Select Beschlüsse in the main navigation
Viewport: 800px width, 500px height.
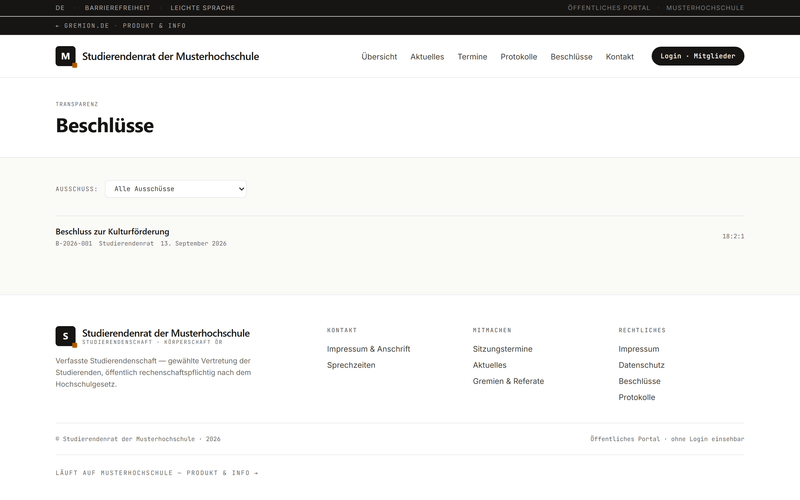point(571,57)
